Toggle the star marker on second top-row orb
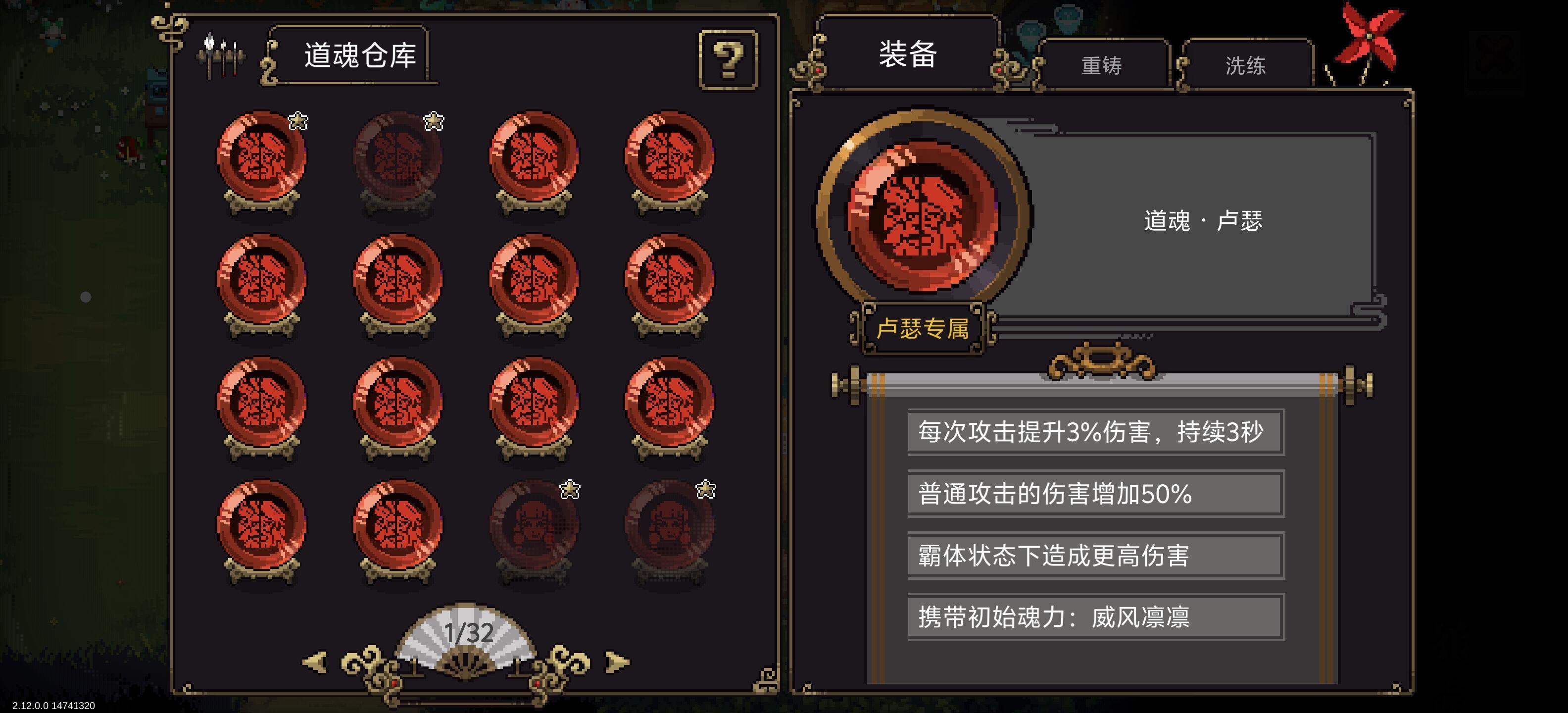The width and height of the screenshot is (1568, 713). (434, 121)
